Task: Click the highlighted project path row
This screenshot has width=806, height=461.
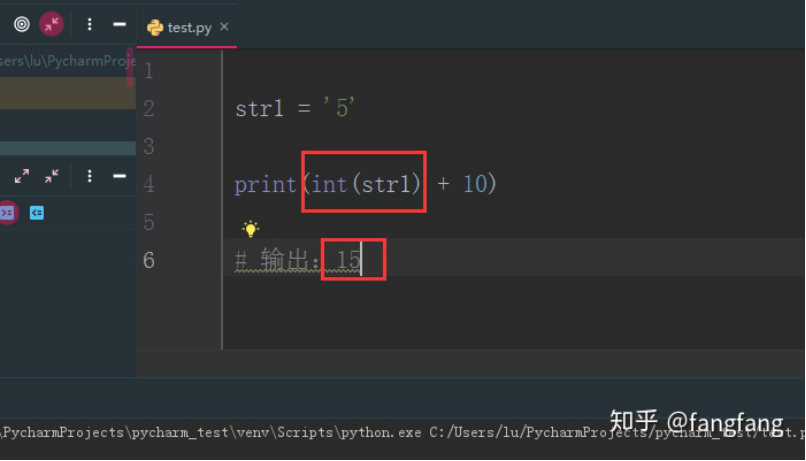Action: (x=67, y=94)
